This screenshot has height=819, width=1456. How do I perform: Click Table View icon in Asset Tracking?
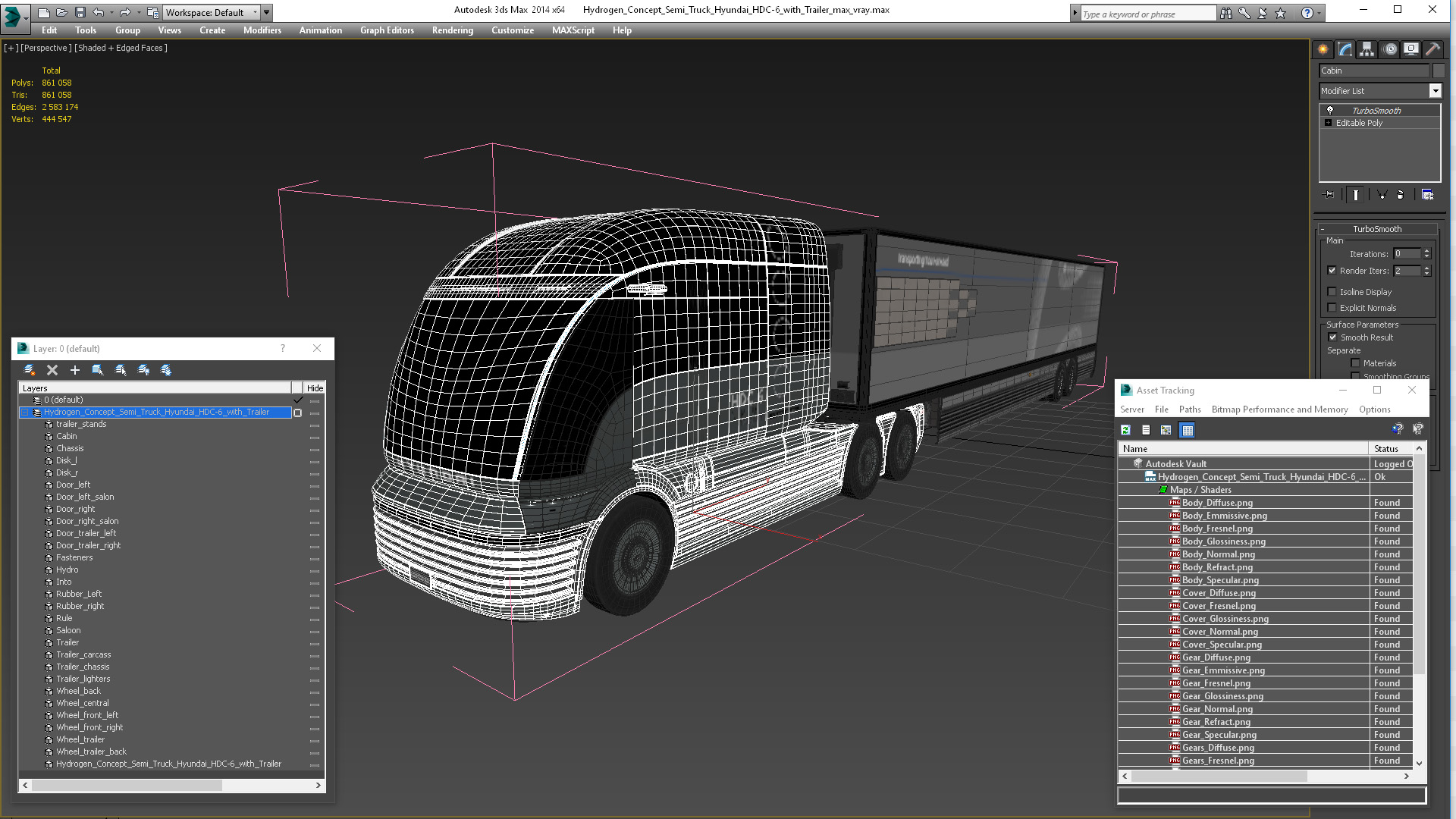click(1188, 430)
